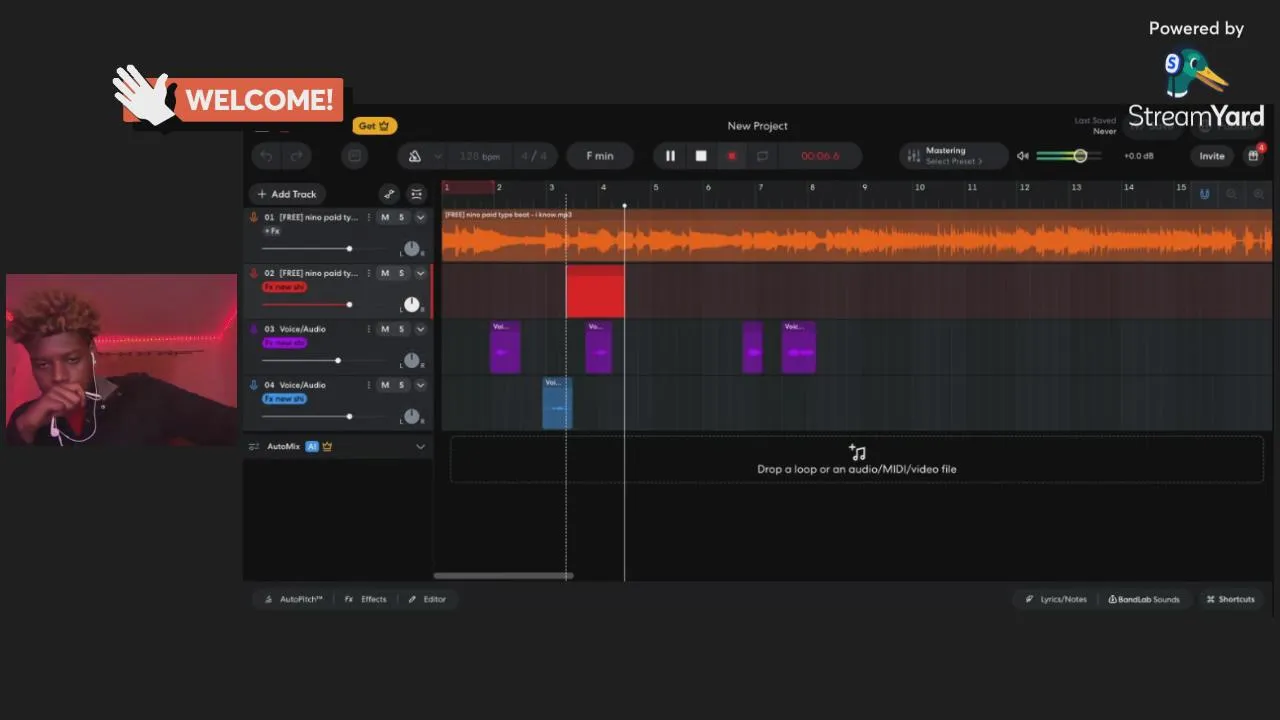The image size is (1280, 720).
Task: Solo track 03 Voice/Audio
Action: [402, 329]
